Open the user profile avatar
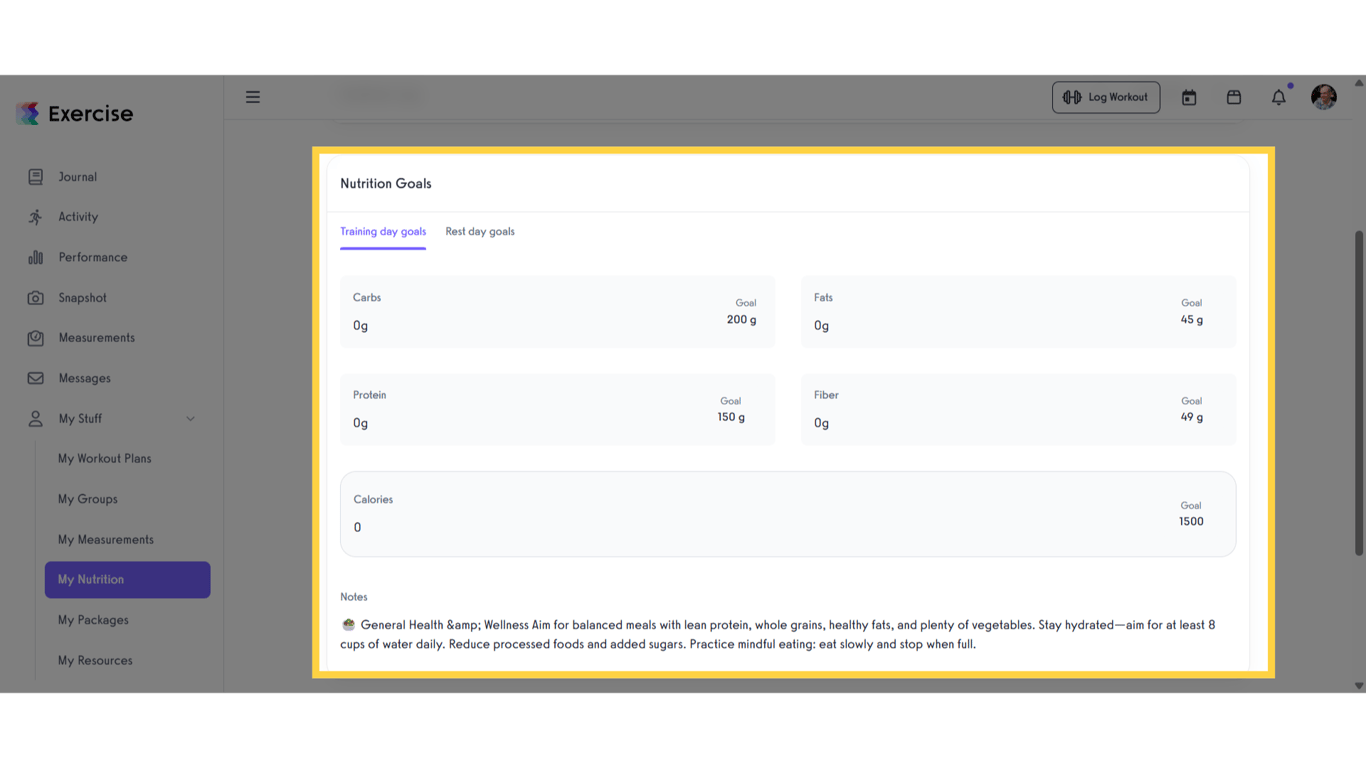 (x=1324, y=97)
